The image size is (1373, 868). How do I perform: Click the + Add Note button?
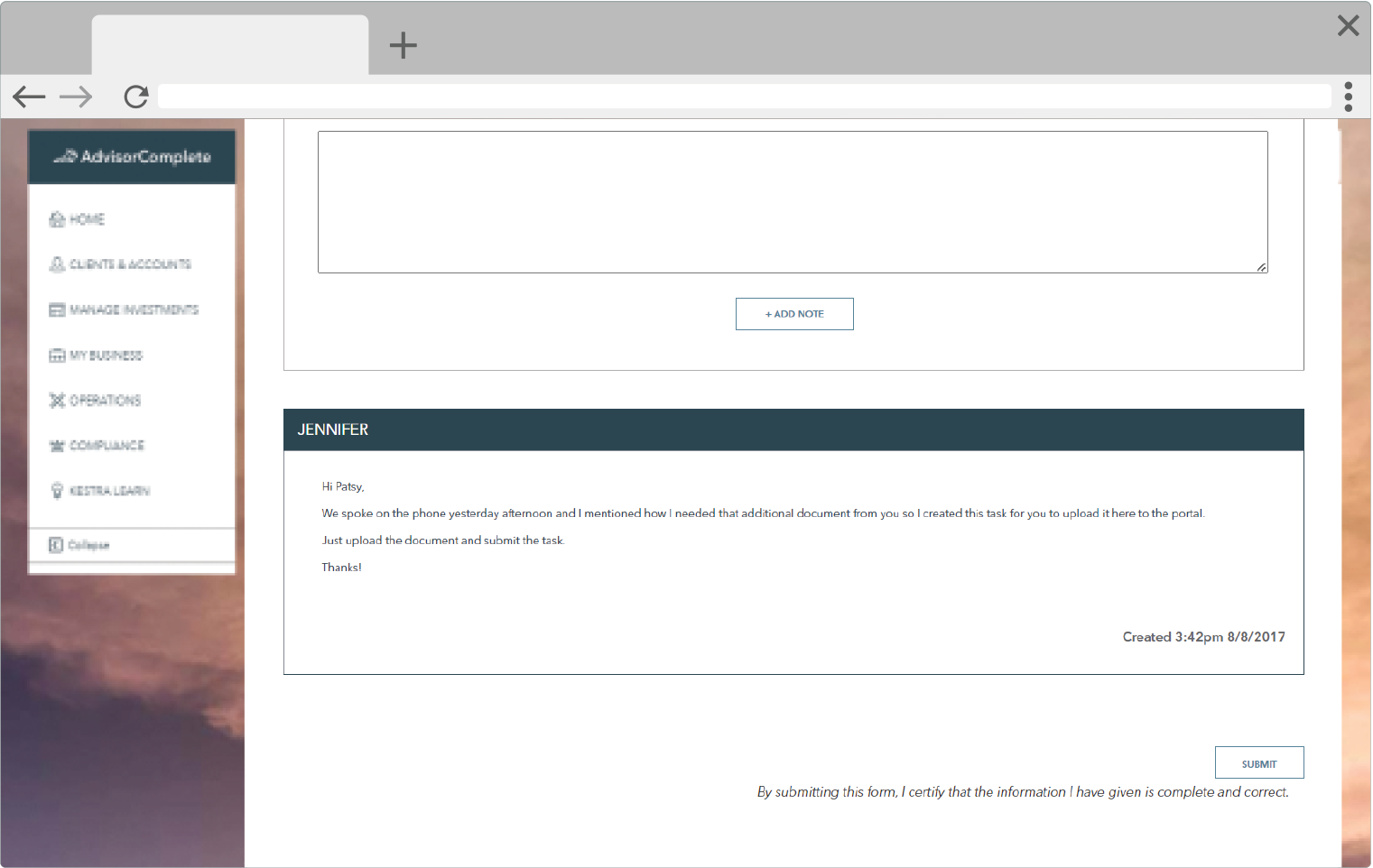click(794, 314)
